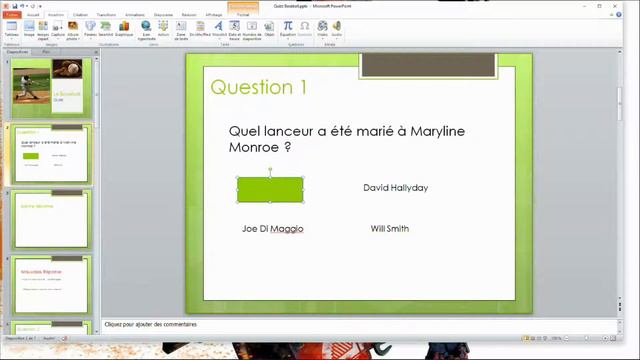Select the Diapositives pane tab
Viewport: 640px width, 360px height.
[18, 52]
